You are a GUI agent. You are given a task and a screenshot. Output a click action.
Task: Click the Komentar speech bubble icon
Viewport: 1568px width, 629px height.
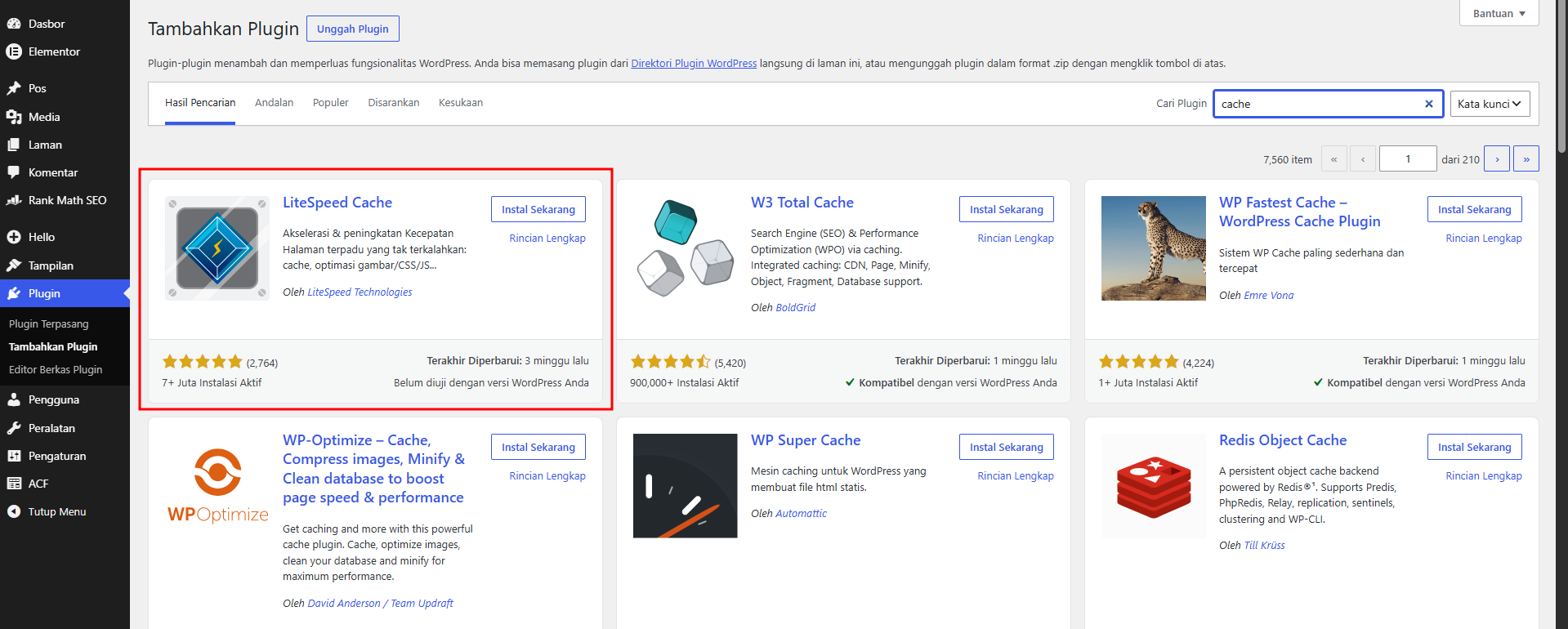pos(14,172)
